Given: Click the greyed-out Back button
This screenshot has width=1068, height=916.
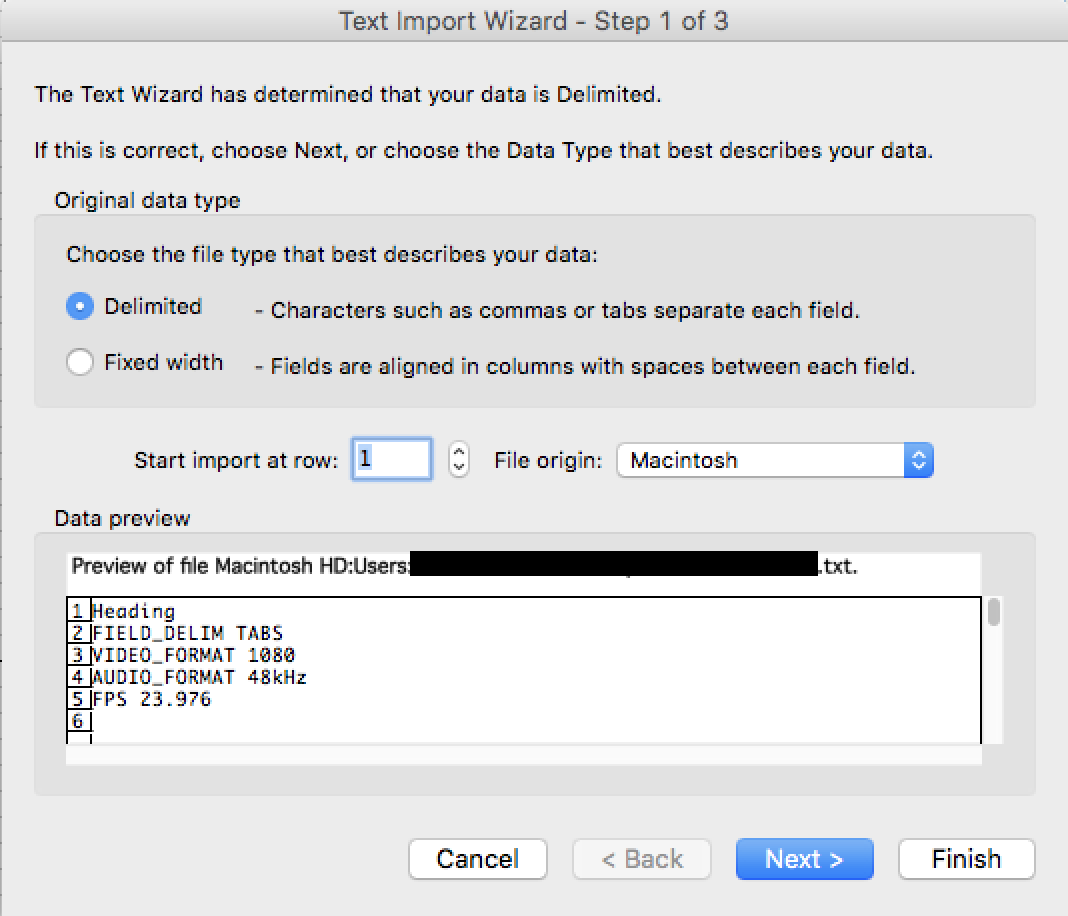Looking at the screenshot, I should (x=641, y=859).
